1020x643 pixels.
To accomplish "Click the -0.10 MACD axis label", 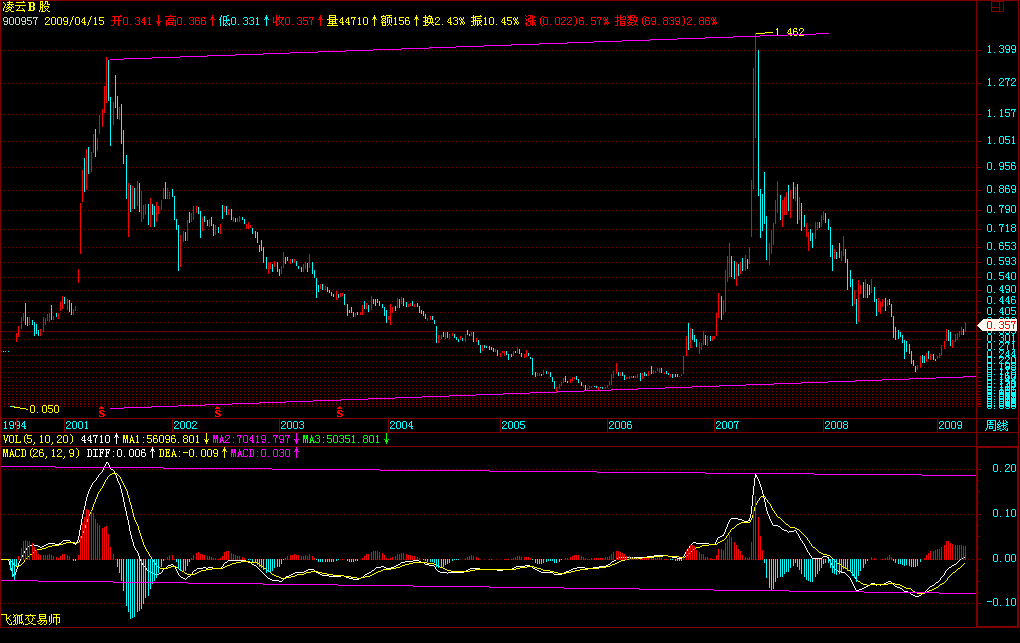I will (x=1001, y=602).
